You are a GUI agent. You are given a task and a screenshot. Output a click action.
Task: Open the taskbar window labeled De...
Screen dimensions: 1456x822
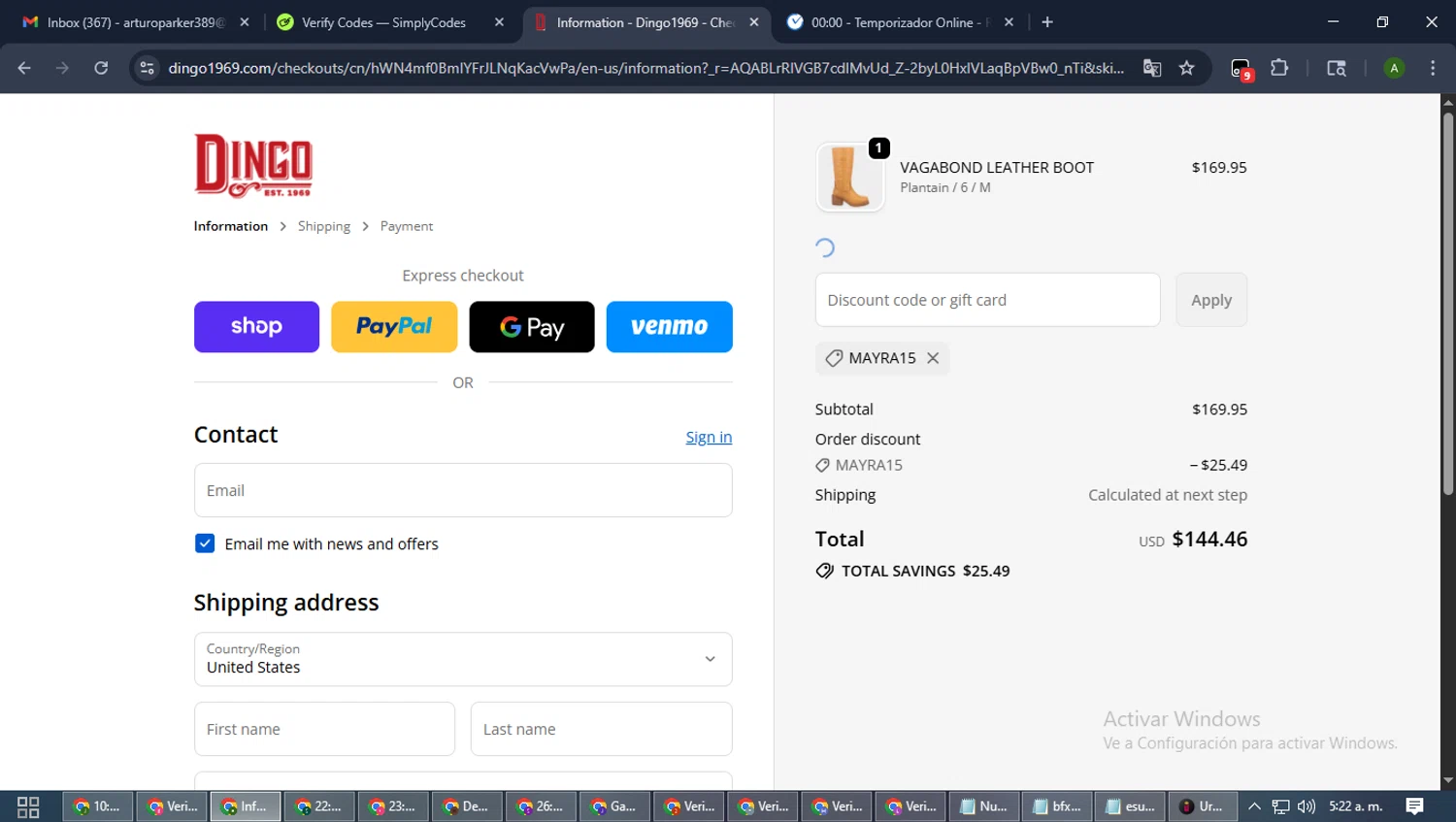[x=467, y=806]
